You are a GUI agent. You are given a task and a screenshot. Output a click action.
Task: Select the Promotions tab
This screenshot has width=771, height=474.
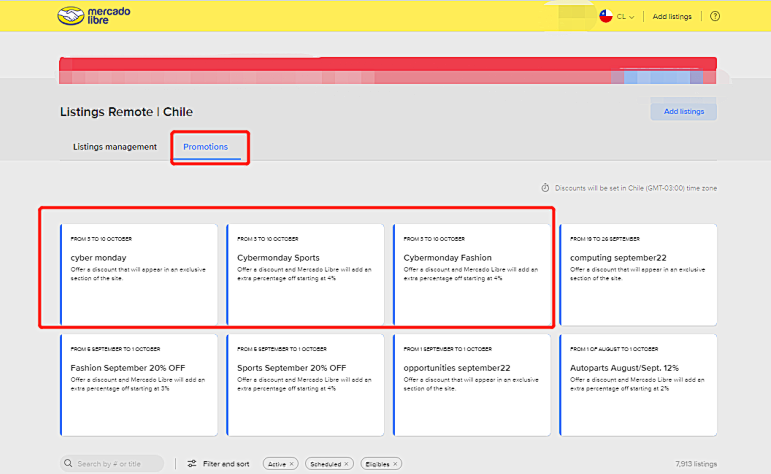(x=205, y=147)
